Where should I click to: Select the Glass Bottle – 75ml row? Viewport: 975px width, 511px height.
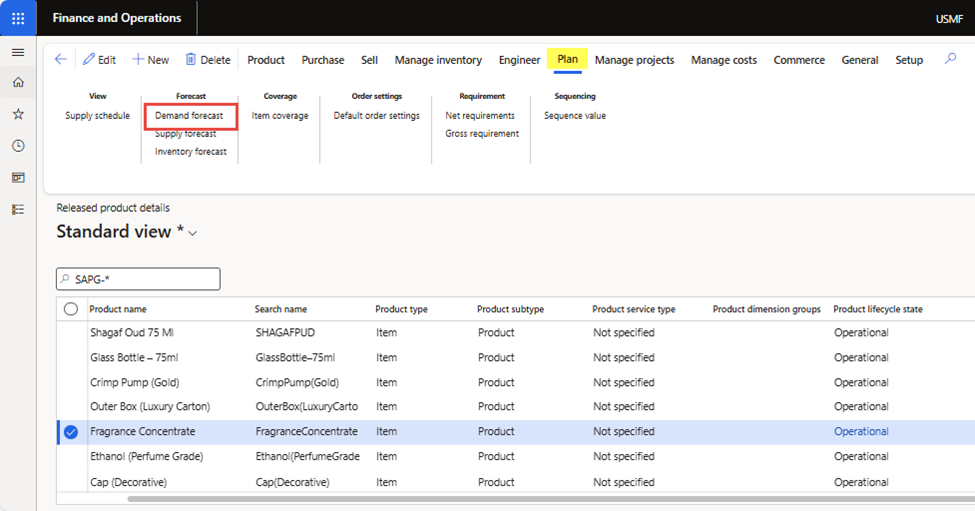516,357
